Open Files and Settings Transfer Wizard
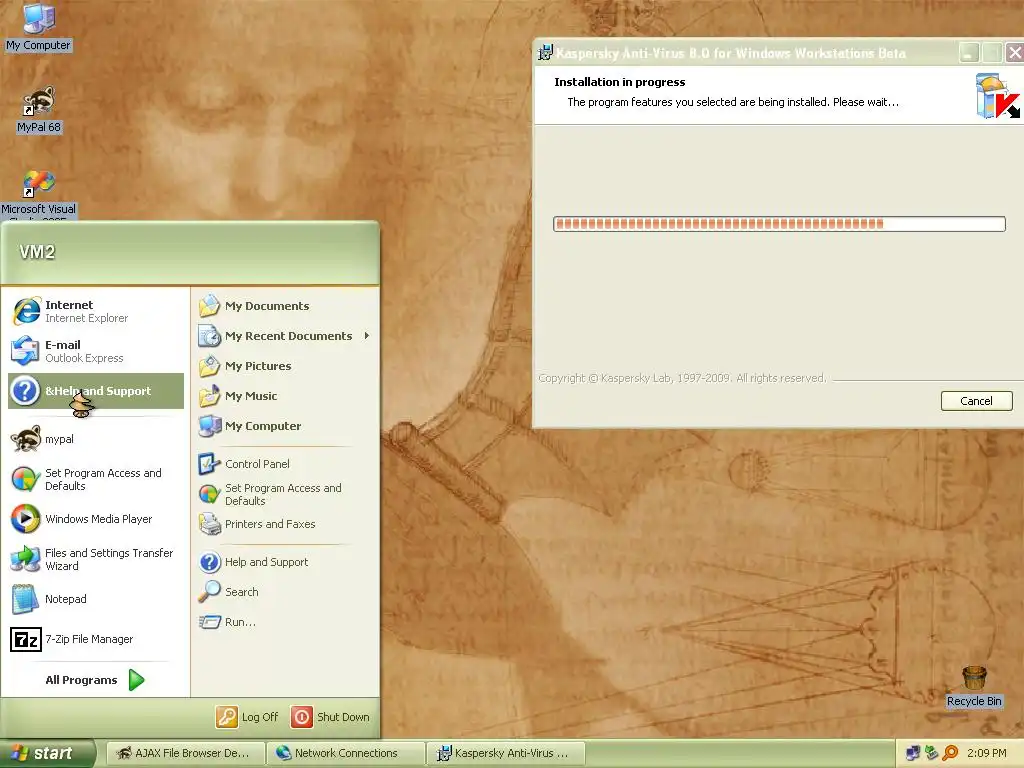 click(96, 559)
